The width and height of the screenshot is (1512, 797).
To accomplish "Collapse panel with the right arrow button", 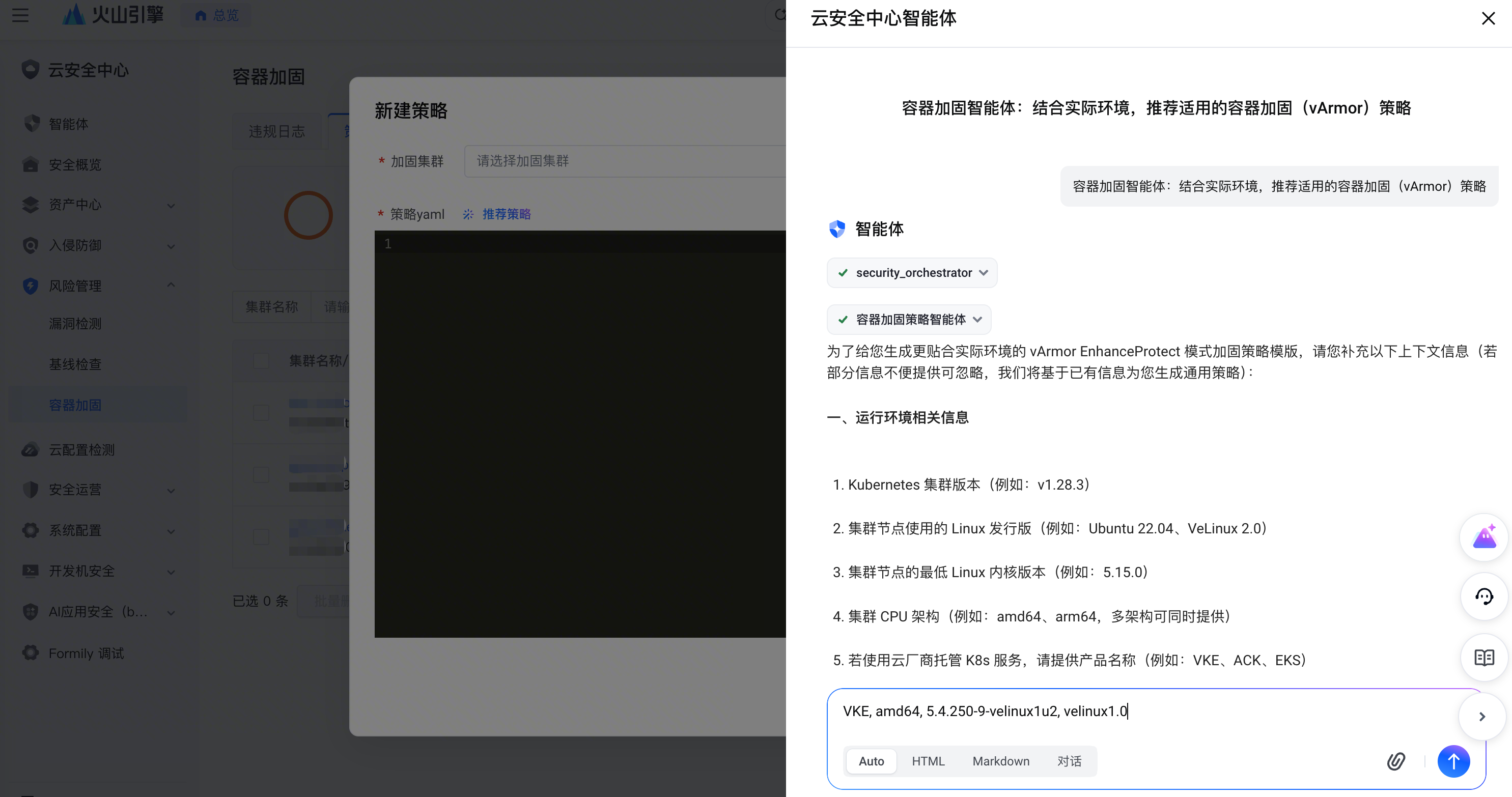I will 1481,717.
